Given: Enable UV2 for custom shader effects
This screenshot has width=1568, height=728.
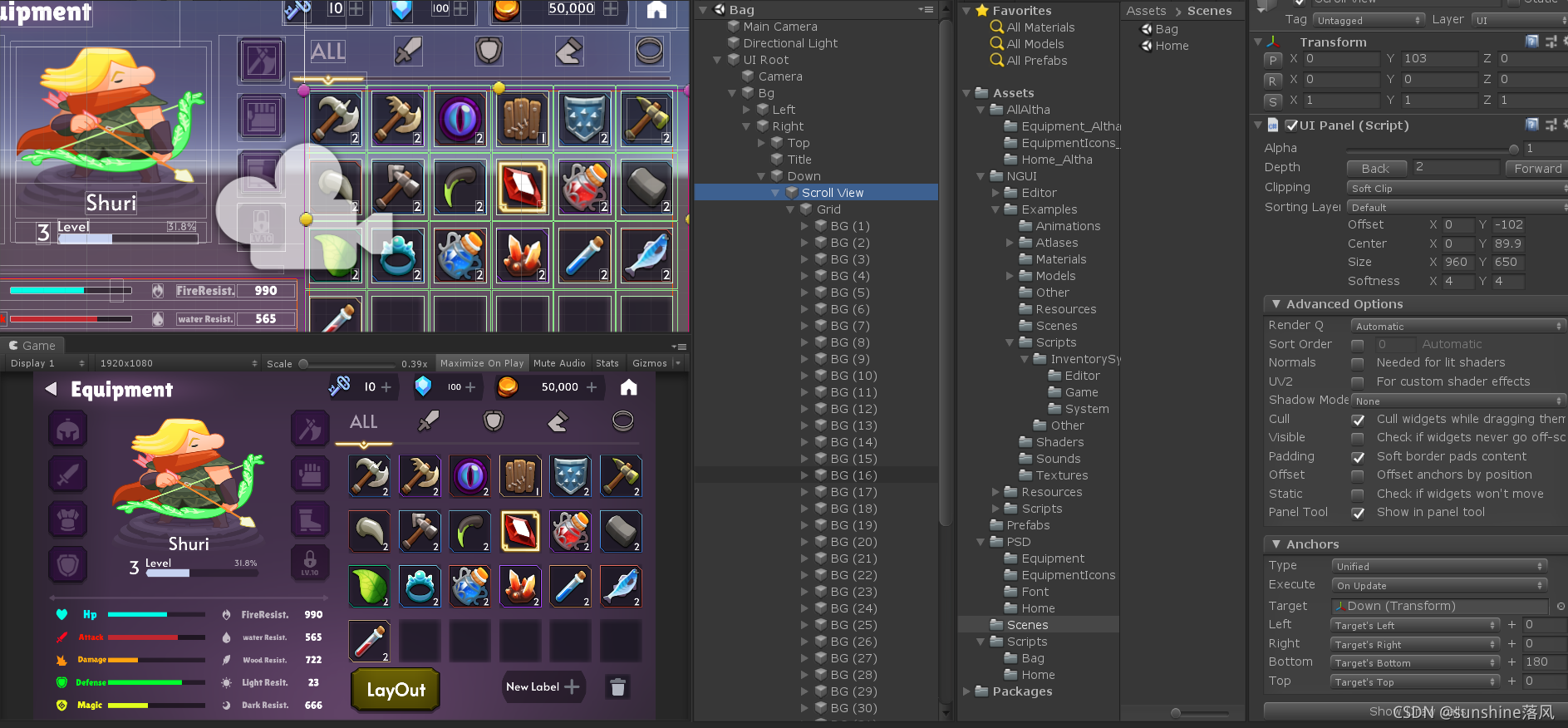Looking at the screenshot, I should tap(1358, 382).
